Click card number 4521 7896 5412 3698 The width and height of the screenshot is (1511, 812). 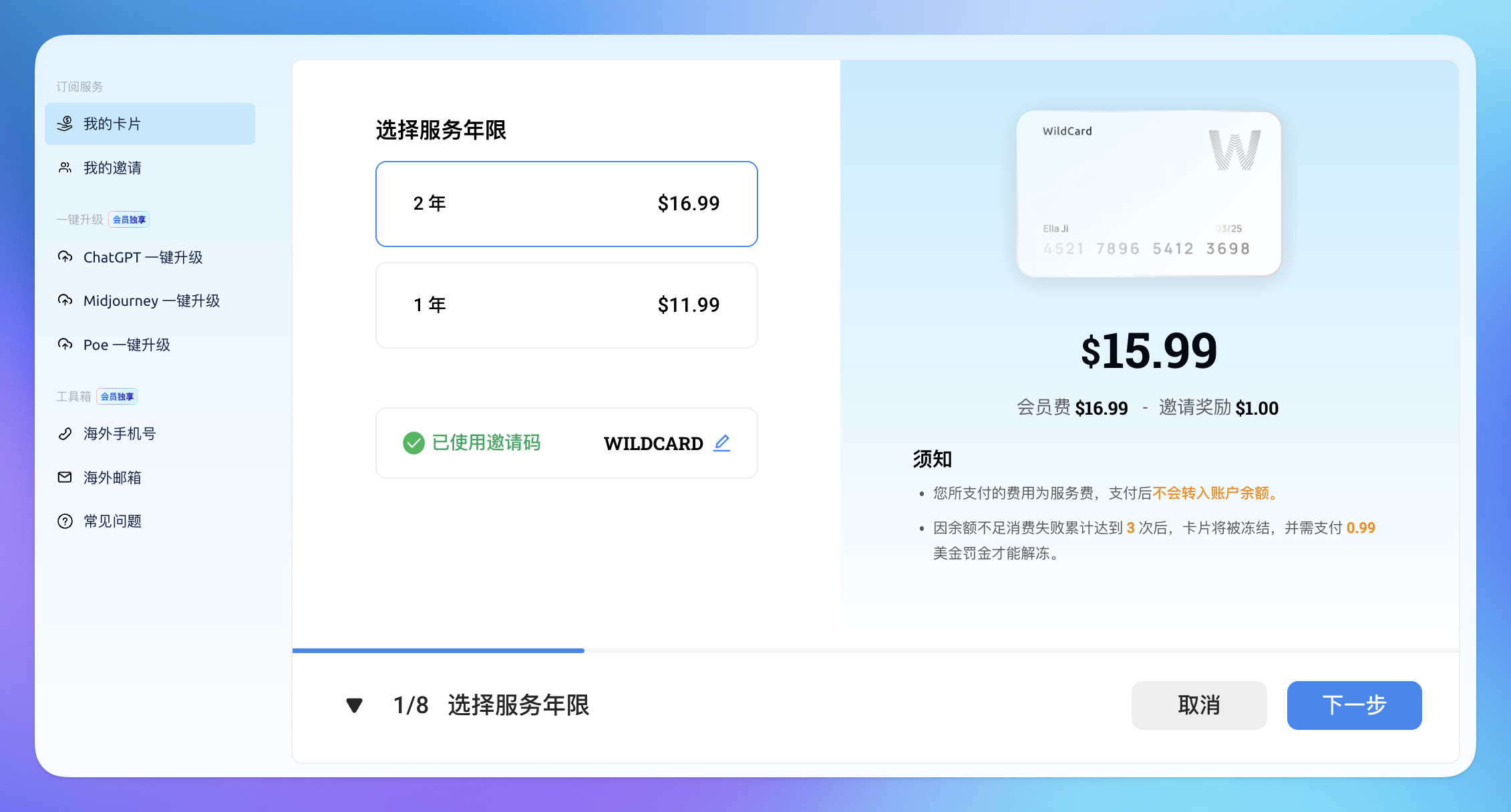pyautogui.click(x=1146, y=248)
